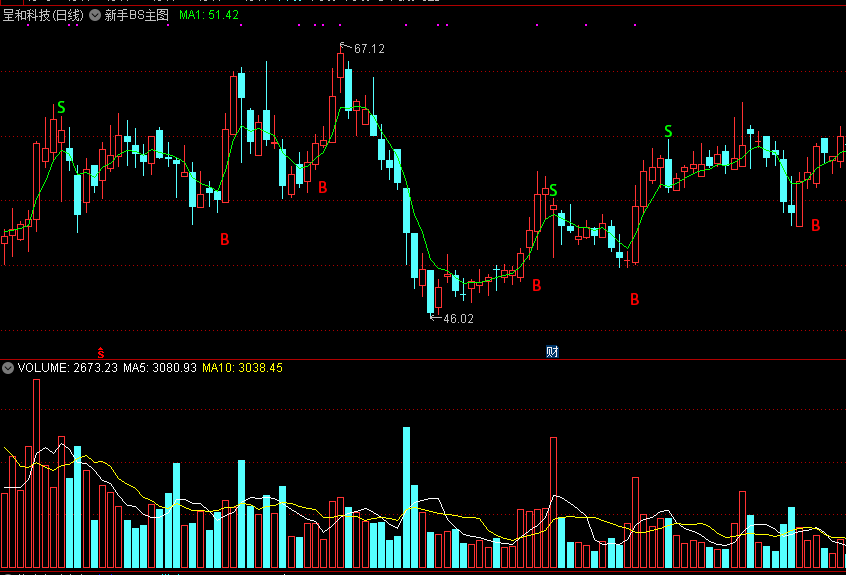
Task: Click the 呈和科技(日线) chart title
Action: tap(43, 15)
